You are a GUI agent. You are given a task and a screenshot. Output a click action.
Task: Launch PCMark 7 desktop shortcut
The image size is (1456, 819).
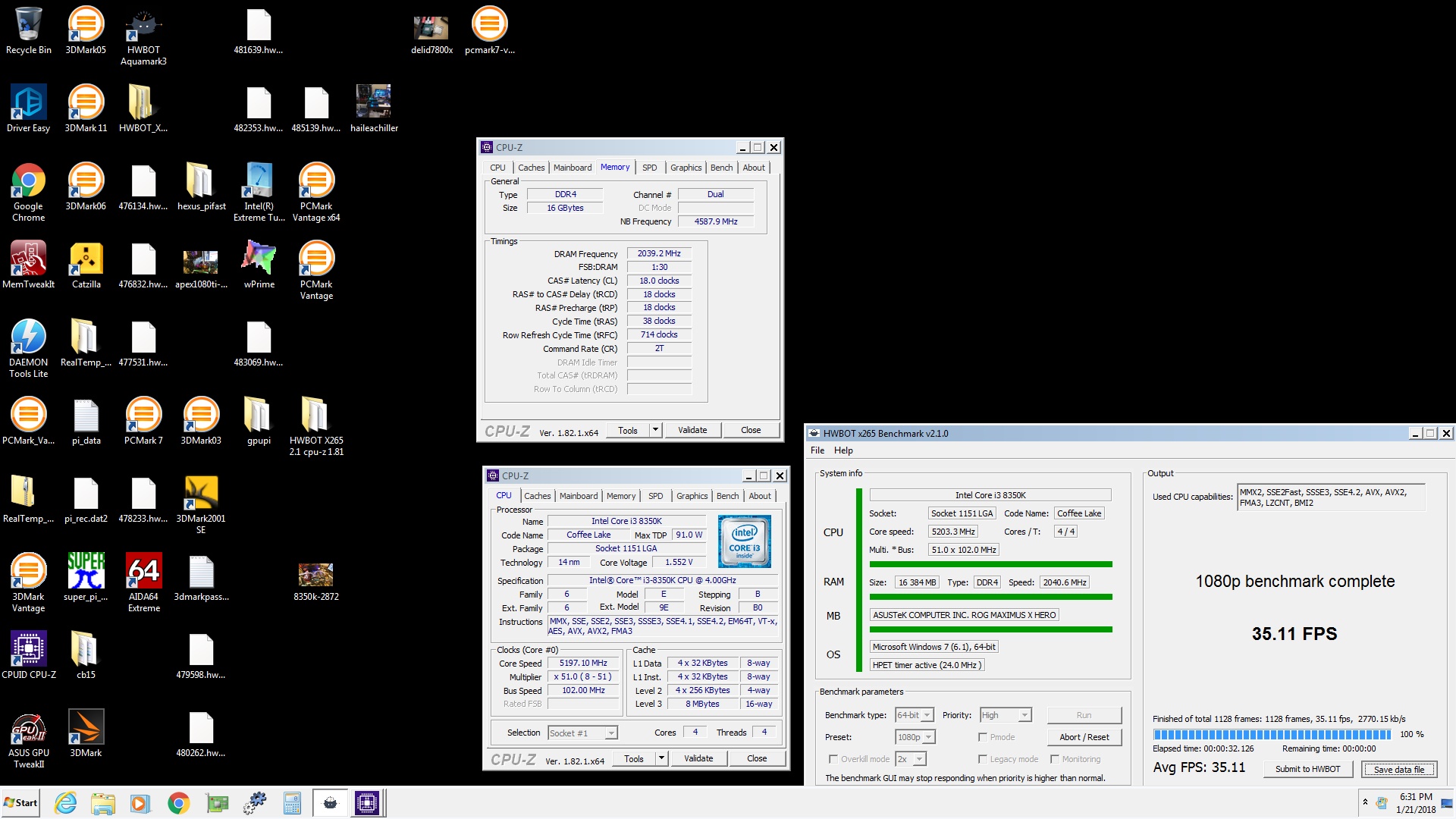coord(143,421)
